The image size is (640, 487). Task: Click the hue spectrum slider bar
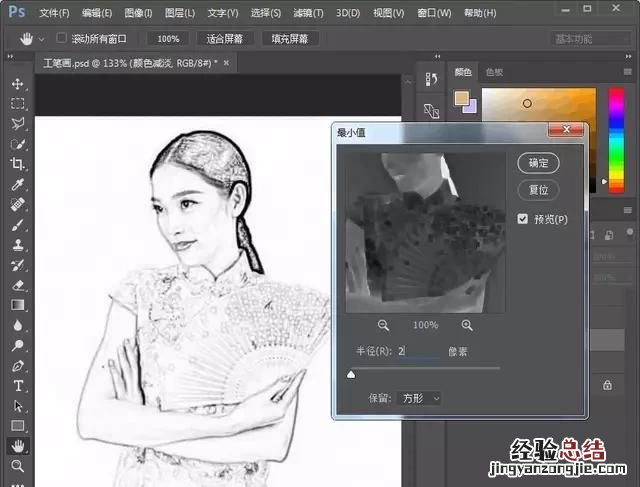coord(616,140)
